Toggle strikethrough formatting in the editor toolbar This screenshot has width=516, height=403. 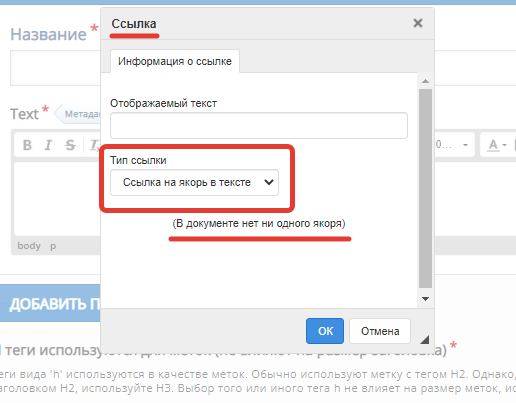[x=70, y=145]
